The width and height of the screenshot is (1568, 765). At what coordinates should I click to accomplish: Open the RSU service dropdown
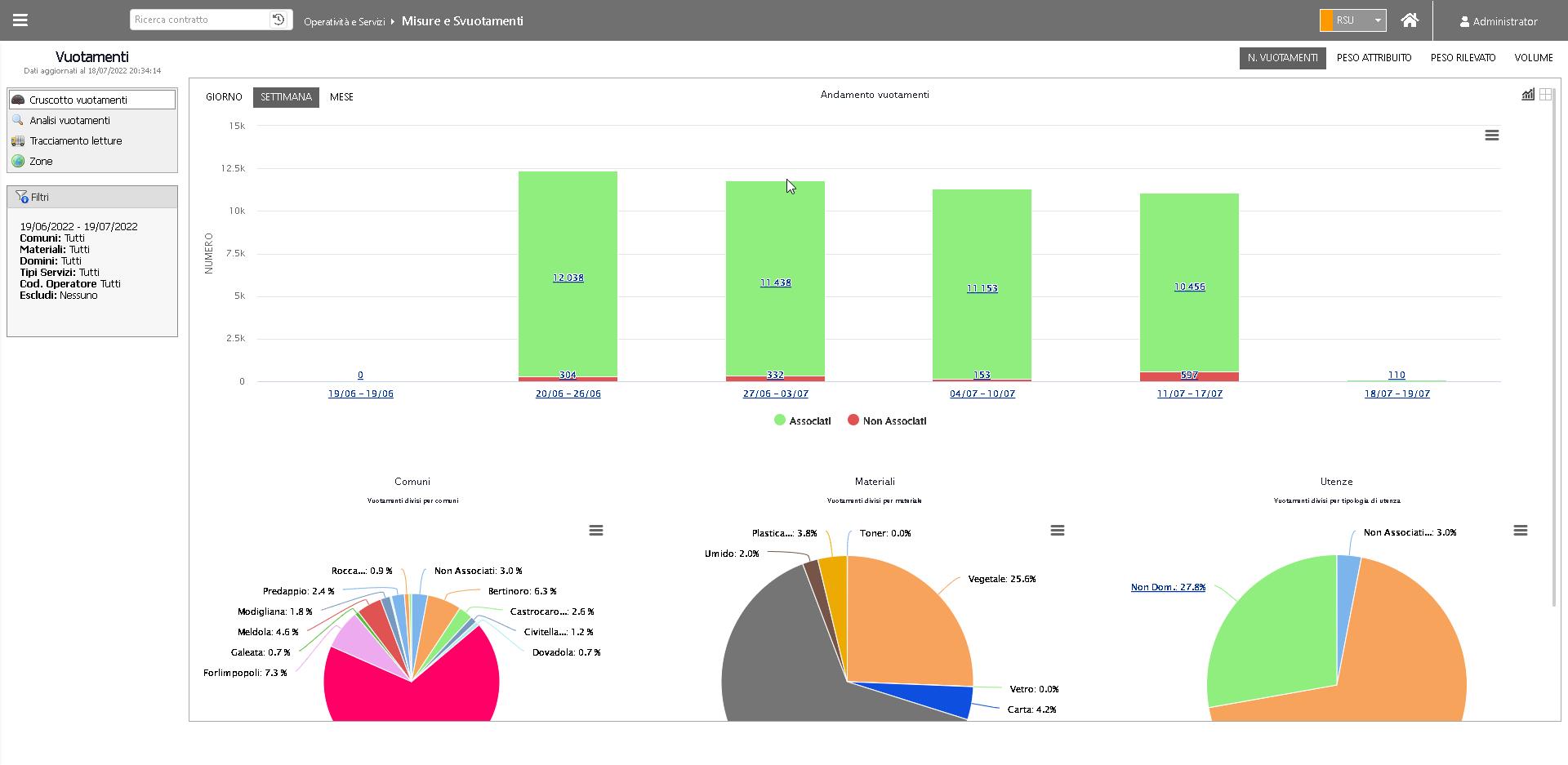(1353, 20)
